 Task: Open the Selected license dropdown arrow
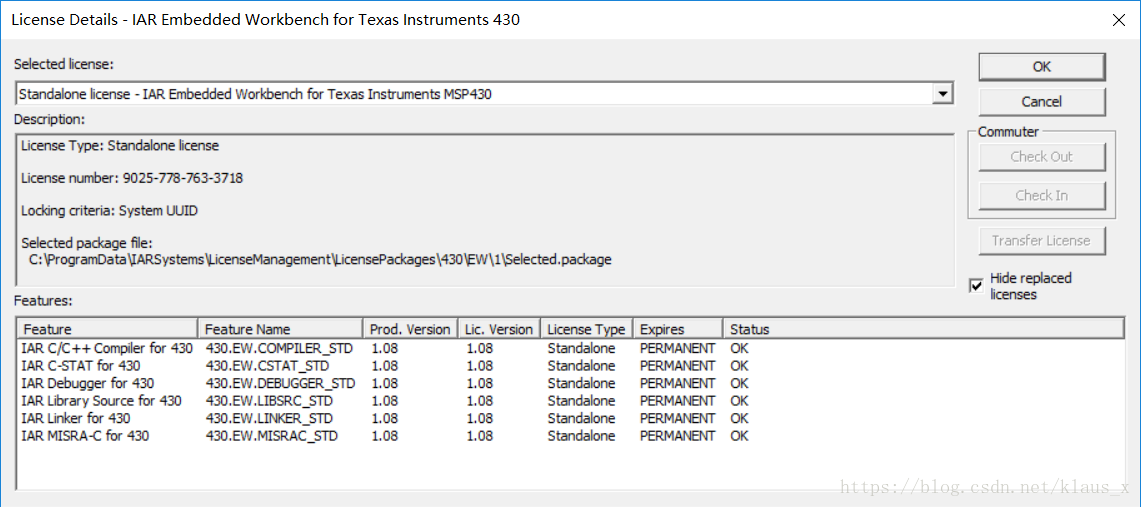coord(941,94)
